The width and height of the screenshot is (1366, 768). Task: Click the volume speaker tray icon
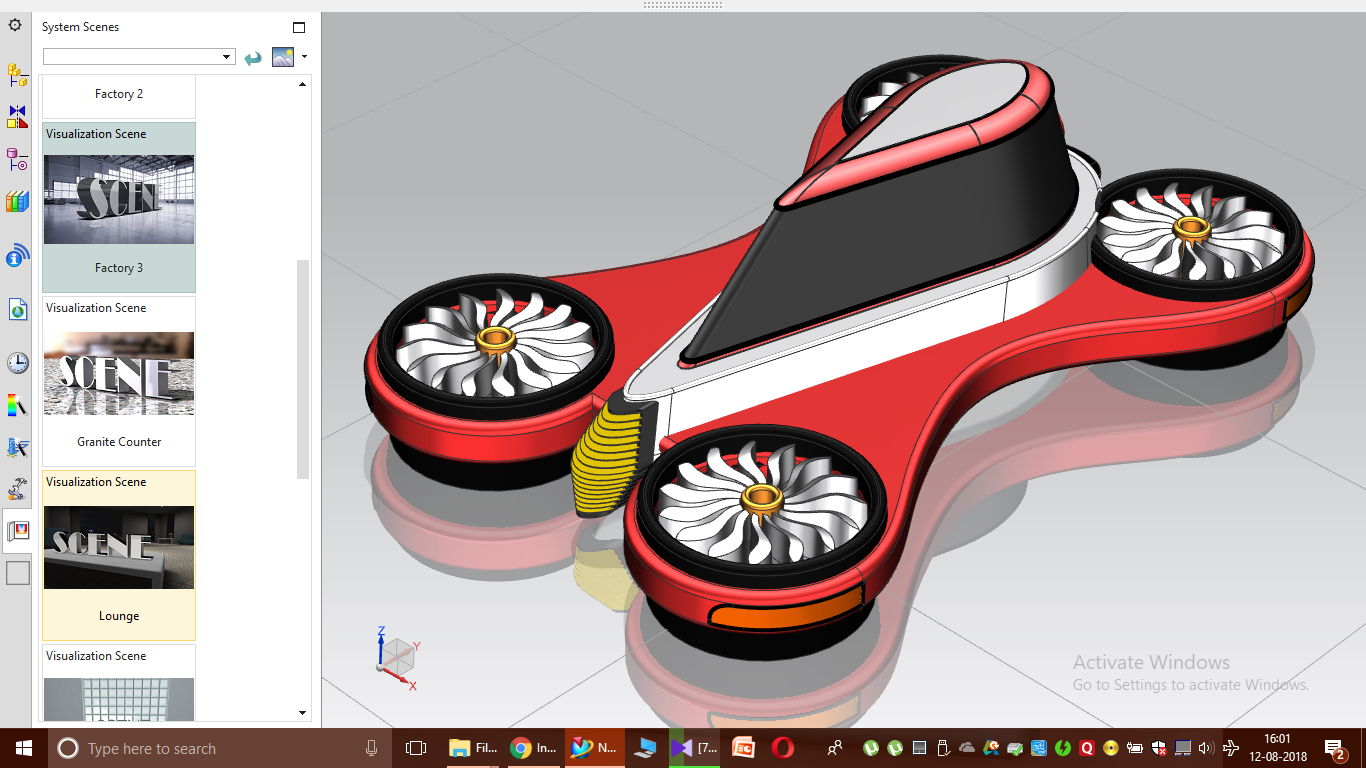click(1205, 748)
